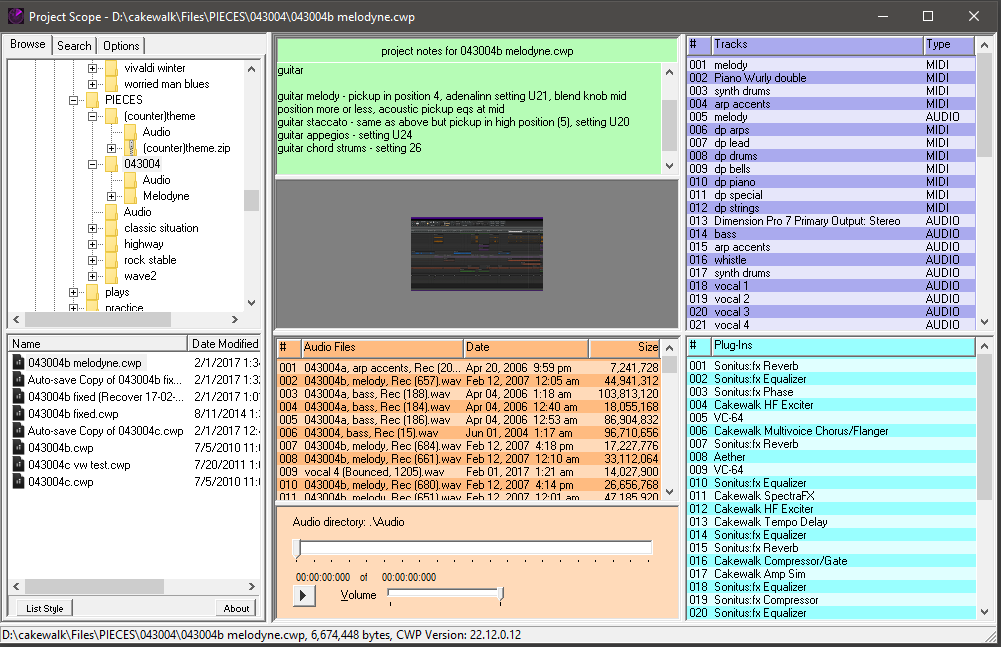Sort by the Audio Files column header
This screenshot has width=1001, height=647.
pos(382,347)
